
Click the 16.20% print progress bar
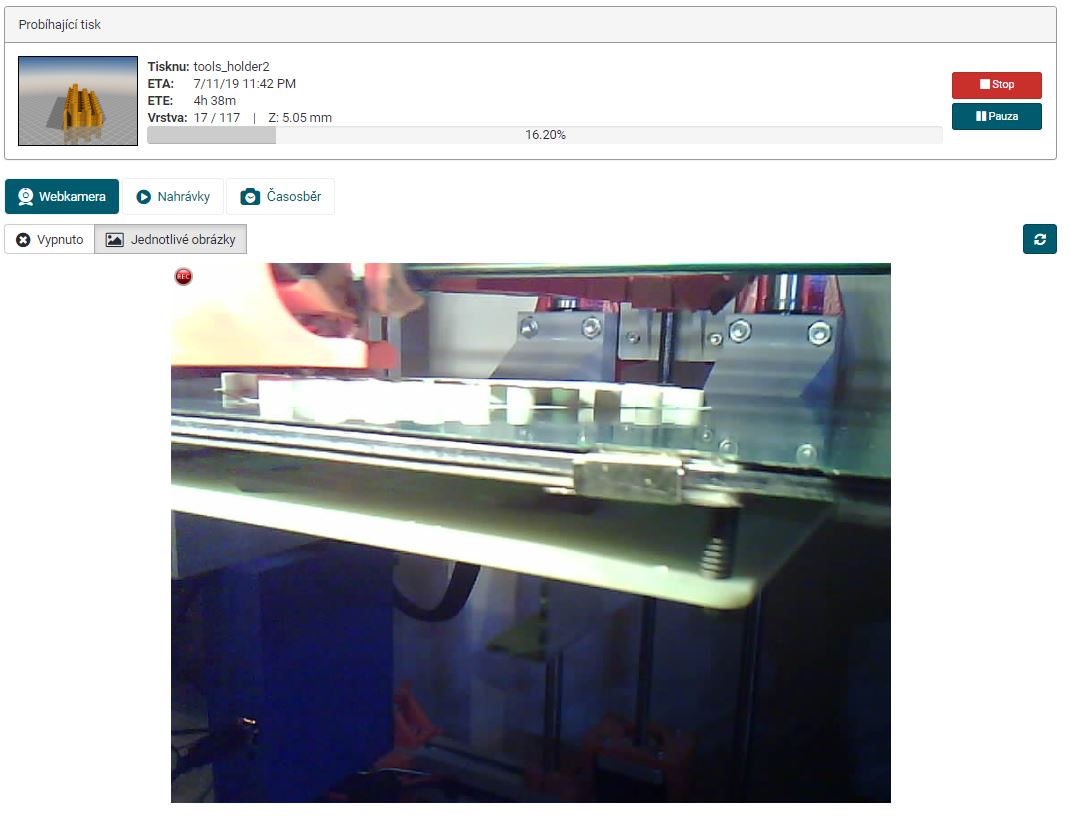tap(544, 135)
